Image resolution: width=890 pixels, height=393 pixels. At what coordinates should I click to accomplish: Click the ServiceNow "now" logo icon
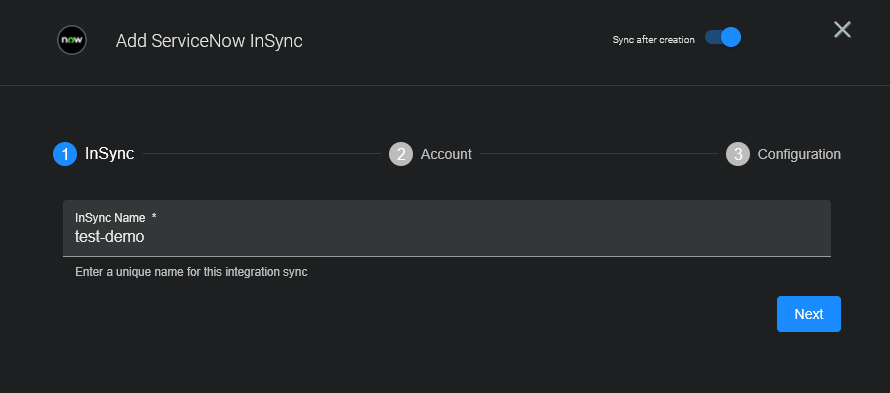pos(72,40)
